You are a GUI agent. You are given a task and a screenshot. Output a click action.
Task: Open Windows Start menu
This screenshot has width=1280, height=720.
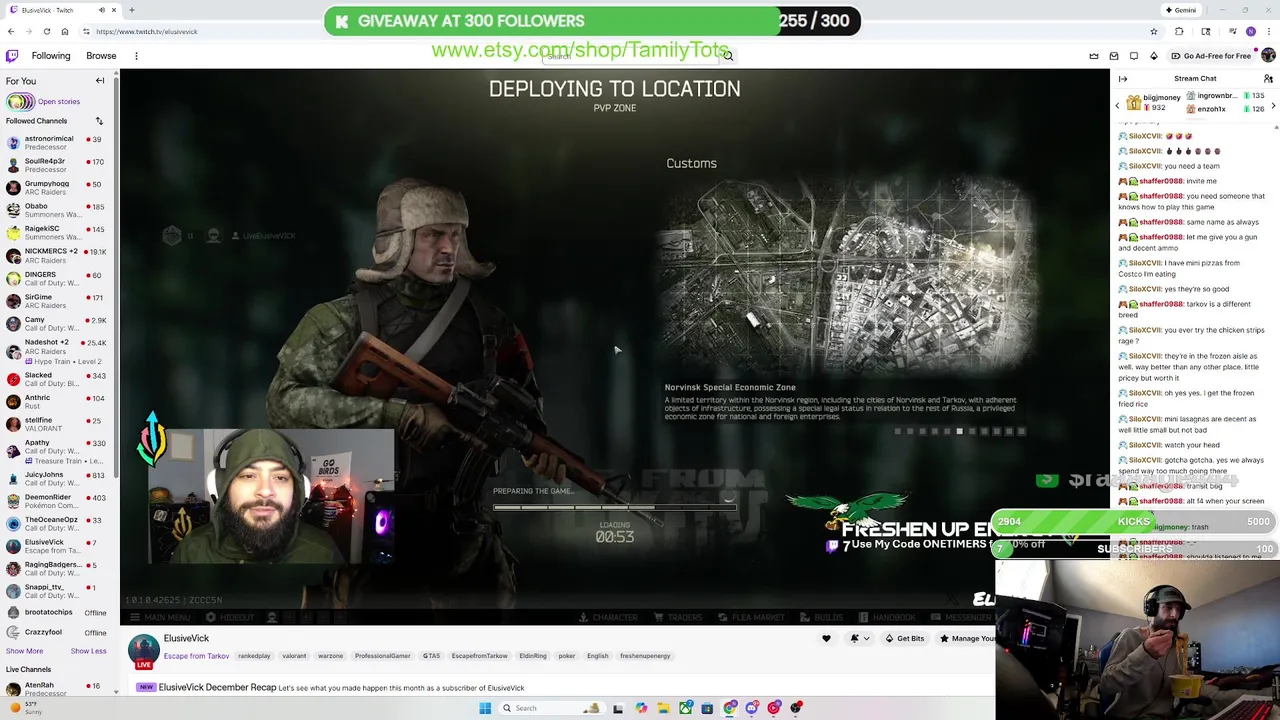485,708
